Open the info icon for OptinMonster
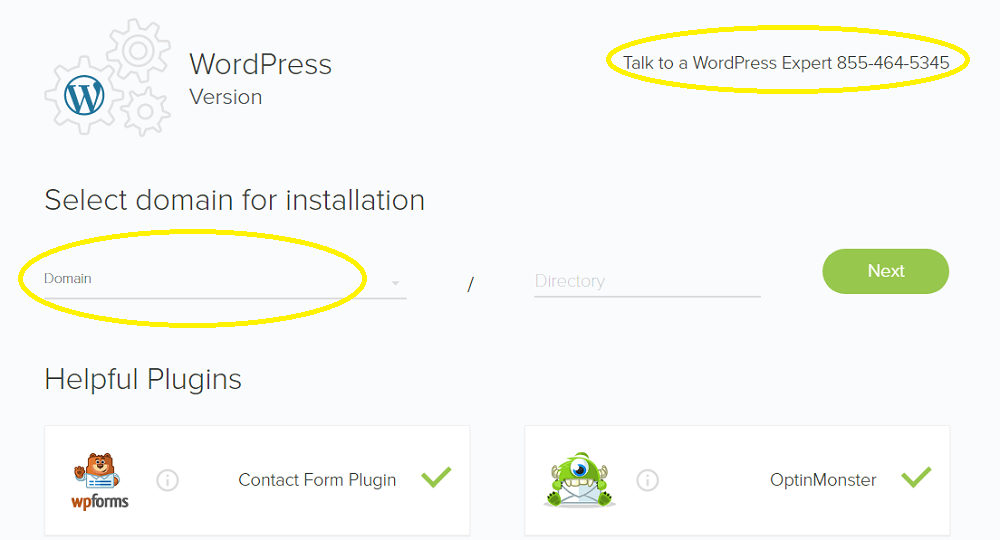 647,480
